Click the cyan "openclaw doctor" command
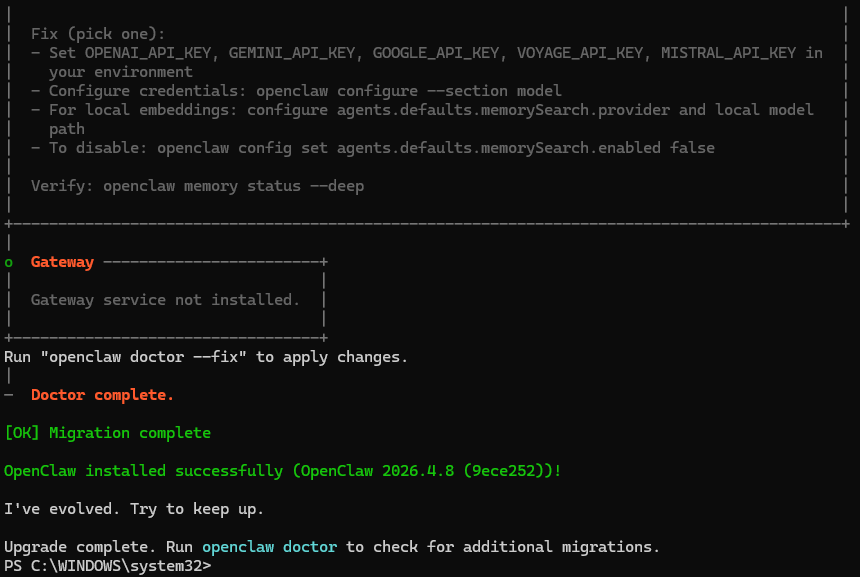 click(x=269, y=547)
